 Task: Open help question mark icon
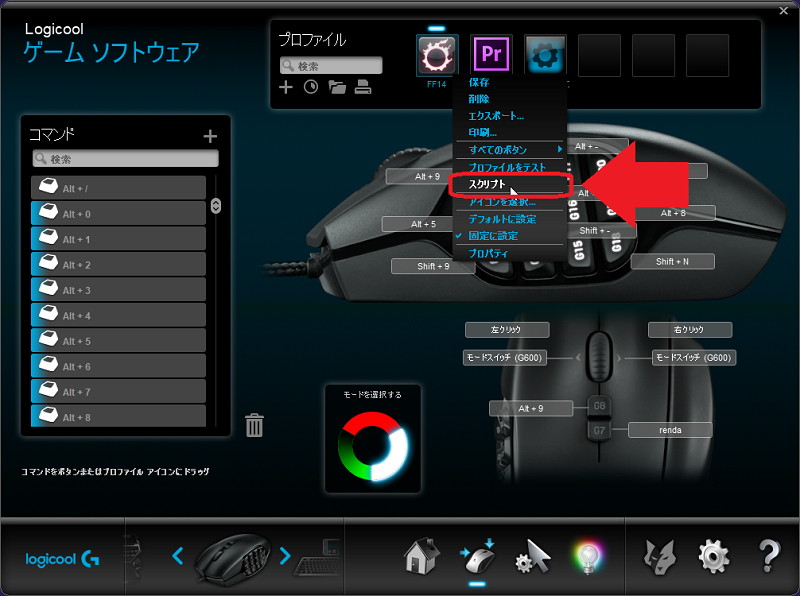(769, 555)
